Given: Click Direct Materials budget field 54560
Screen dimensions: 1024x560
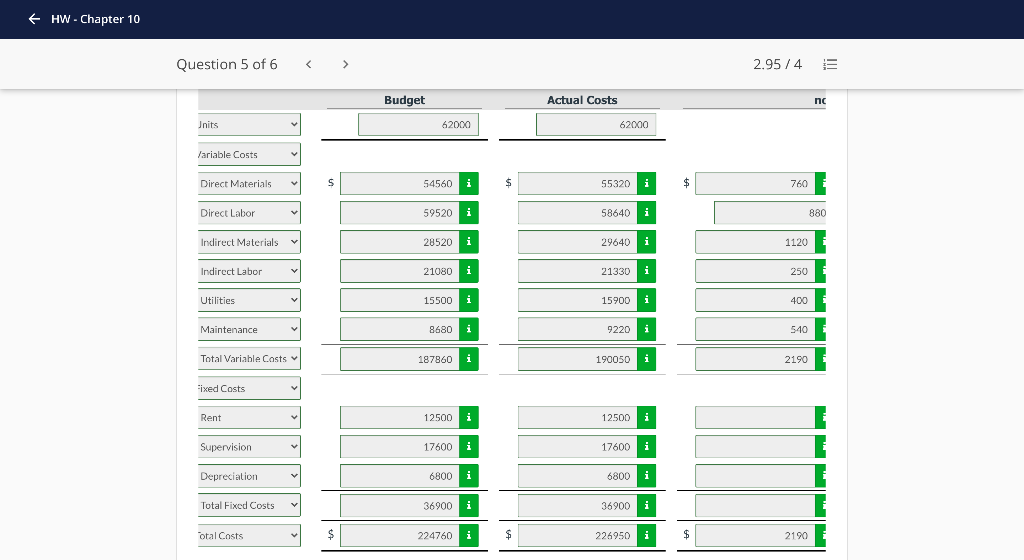Looking at the screenshot, I should point(400,183).
